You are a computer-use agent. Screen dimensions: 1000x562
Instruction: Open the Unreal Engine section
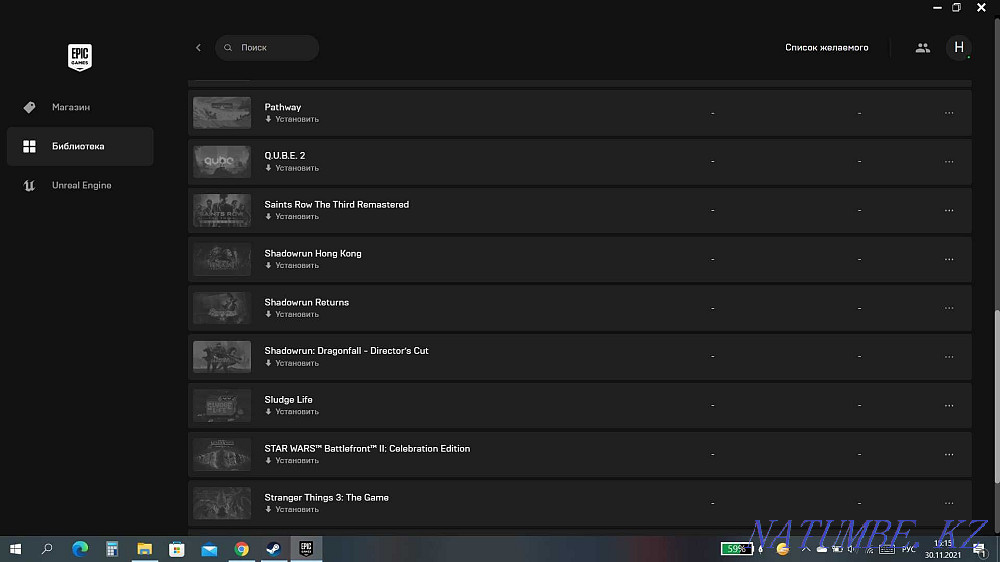[80, 185]
